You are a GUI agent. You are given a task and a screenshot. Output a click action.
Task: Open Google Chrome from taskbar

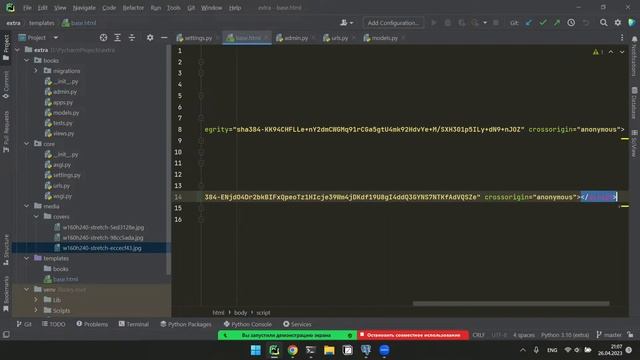292,350
